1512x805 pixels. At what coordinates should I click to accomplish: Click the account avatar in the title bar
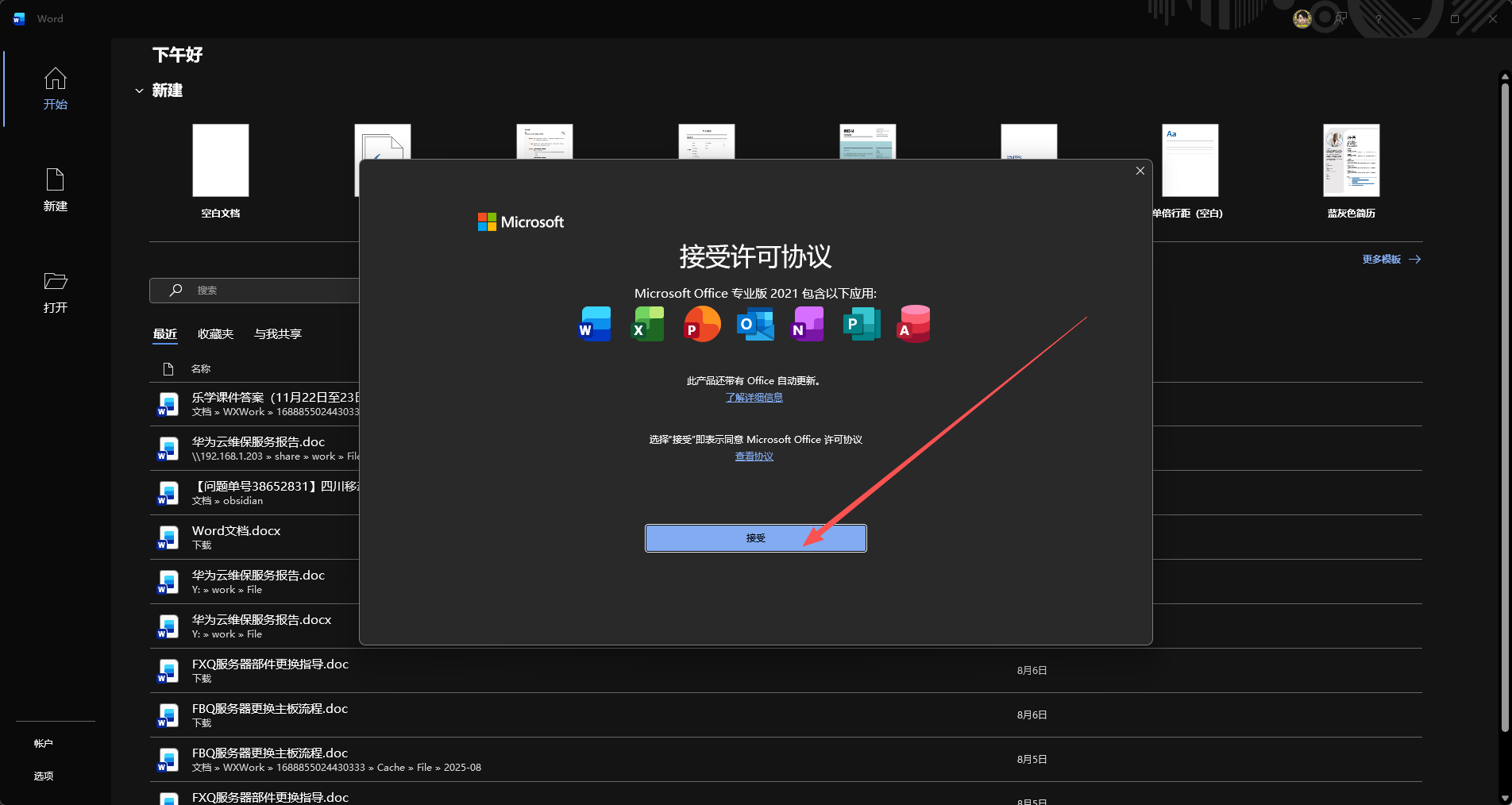[1302, 18]
